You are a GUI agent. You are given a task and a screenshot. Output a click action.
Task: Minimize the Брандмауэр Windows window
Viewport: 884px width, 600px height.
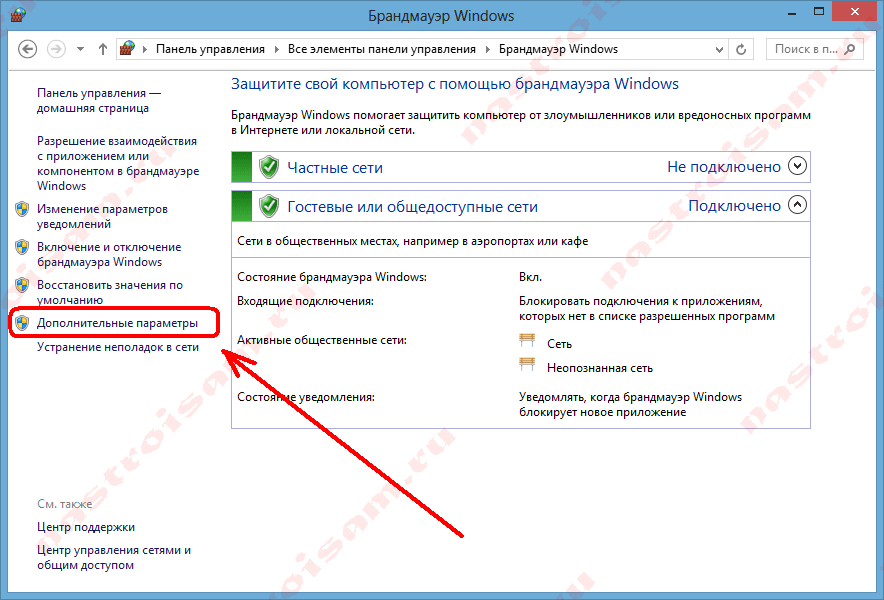click(x=792, y=12)
